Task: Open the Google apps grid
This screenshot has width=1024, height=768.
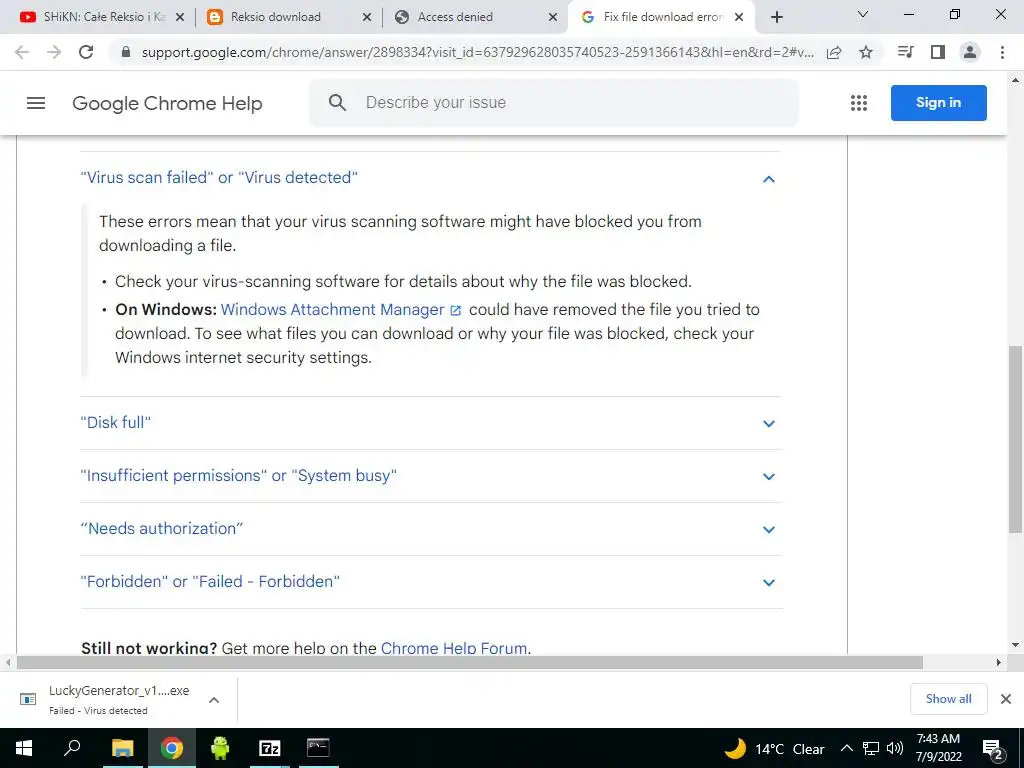Action: tap(859, 103)
